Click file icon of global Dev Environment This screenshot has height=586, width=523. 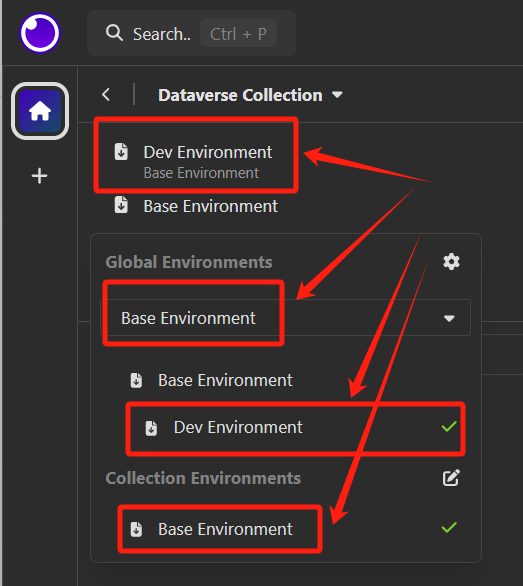tap(151, 428)
